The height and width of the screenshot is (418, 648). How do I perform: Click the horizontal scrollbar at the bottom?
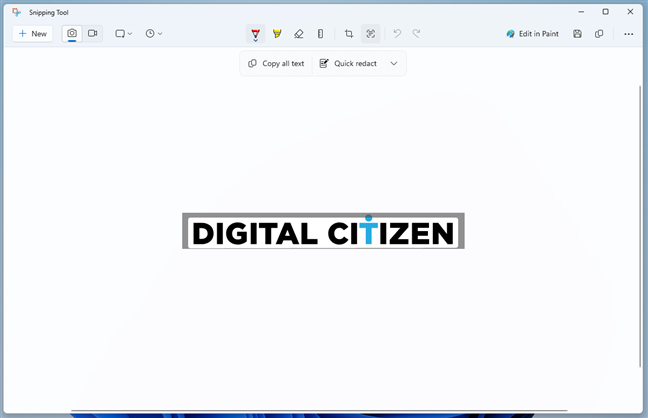tap(319, 411)
